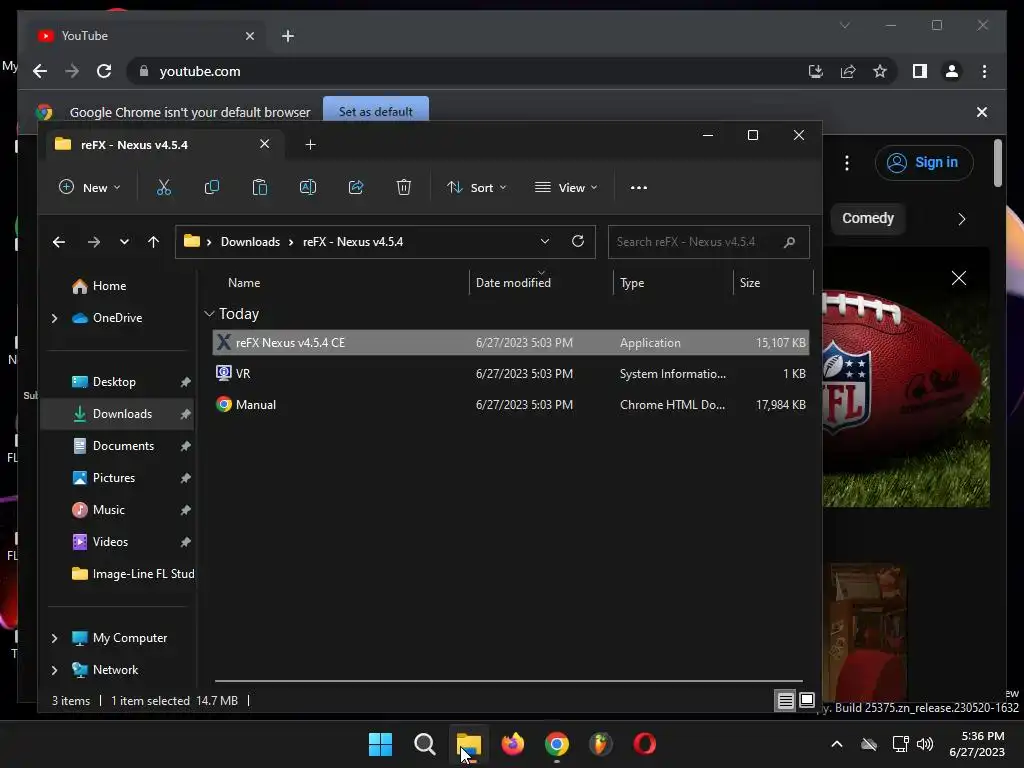The width and height of the screenshot is (1024, 768).
Task: Close the reFX - Nexus Explorer tab
Action: pos(264,144)
